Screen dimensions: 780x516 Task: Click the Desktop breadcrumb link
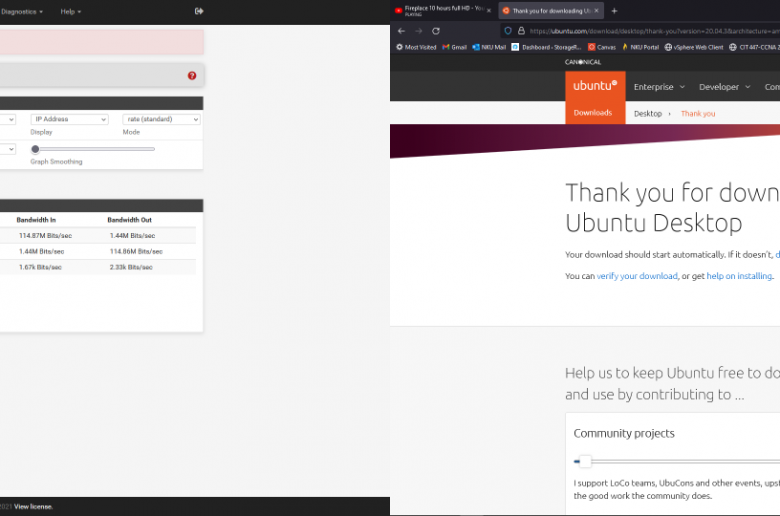[648, 114]
